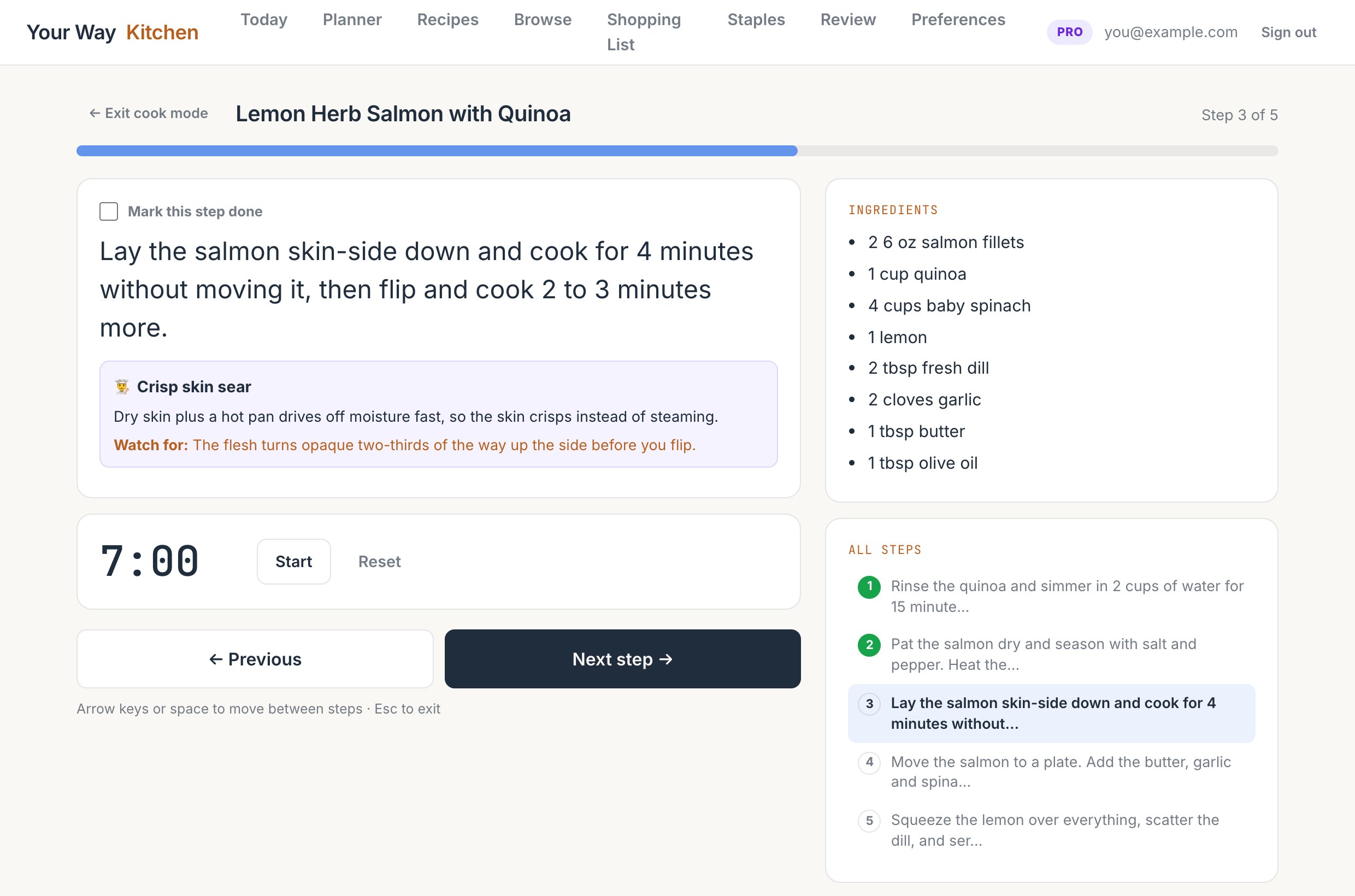
Task: Select step 'Squeeze the lemon over everything'
Action: click(1051, 830)
